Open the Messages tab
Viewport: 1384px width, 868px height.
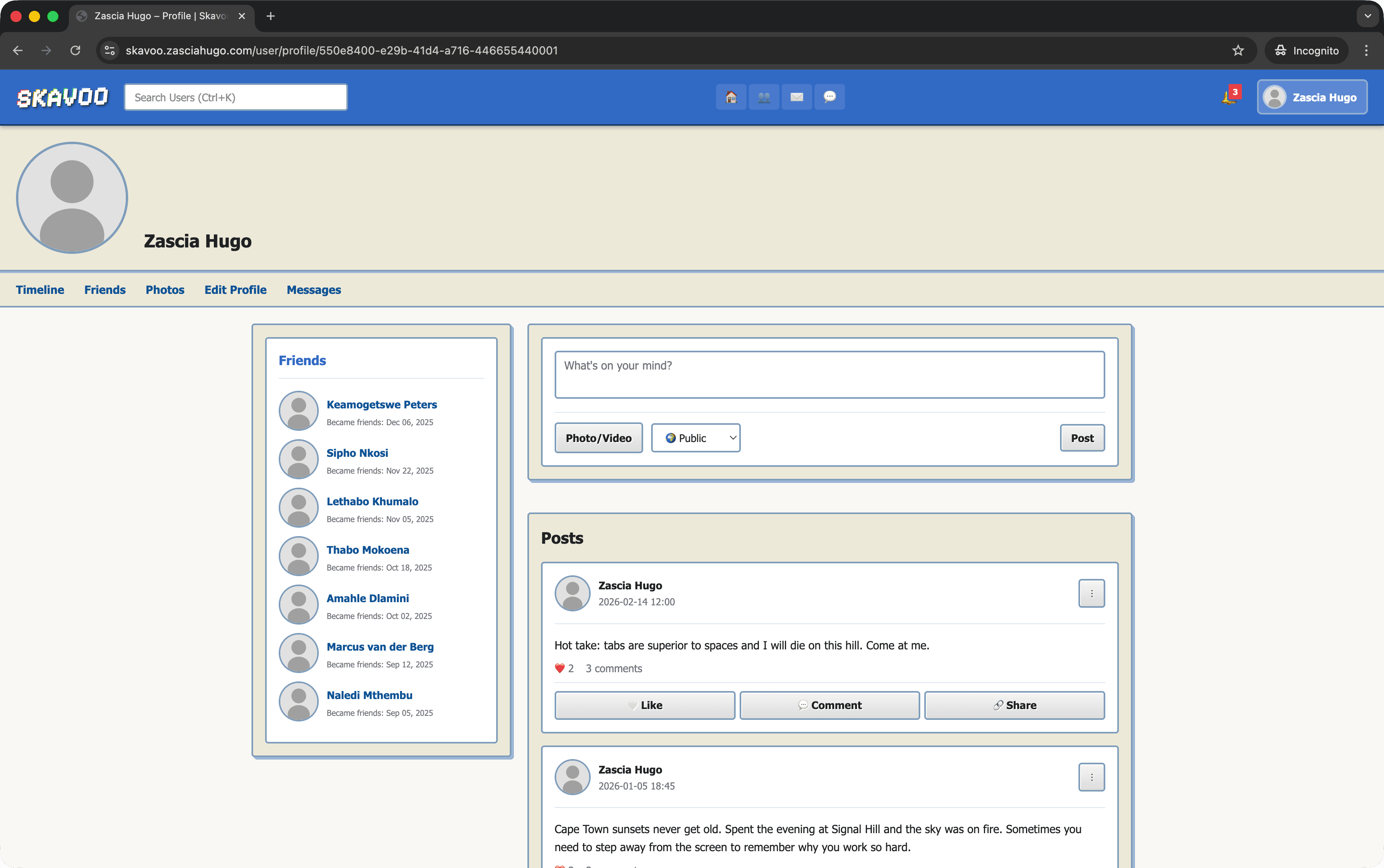313,290
